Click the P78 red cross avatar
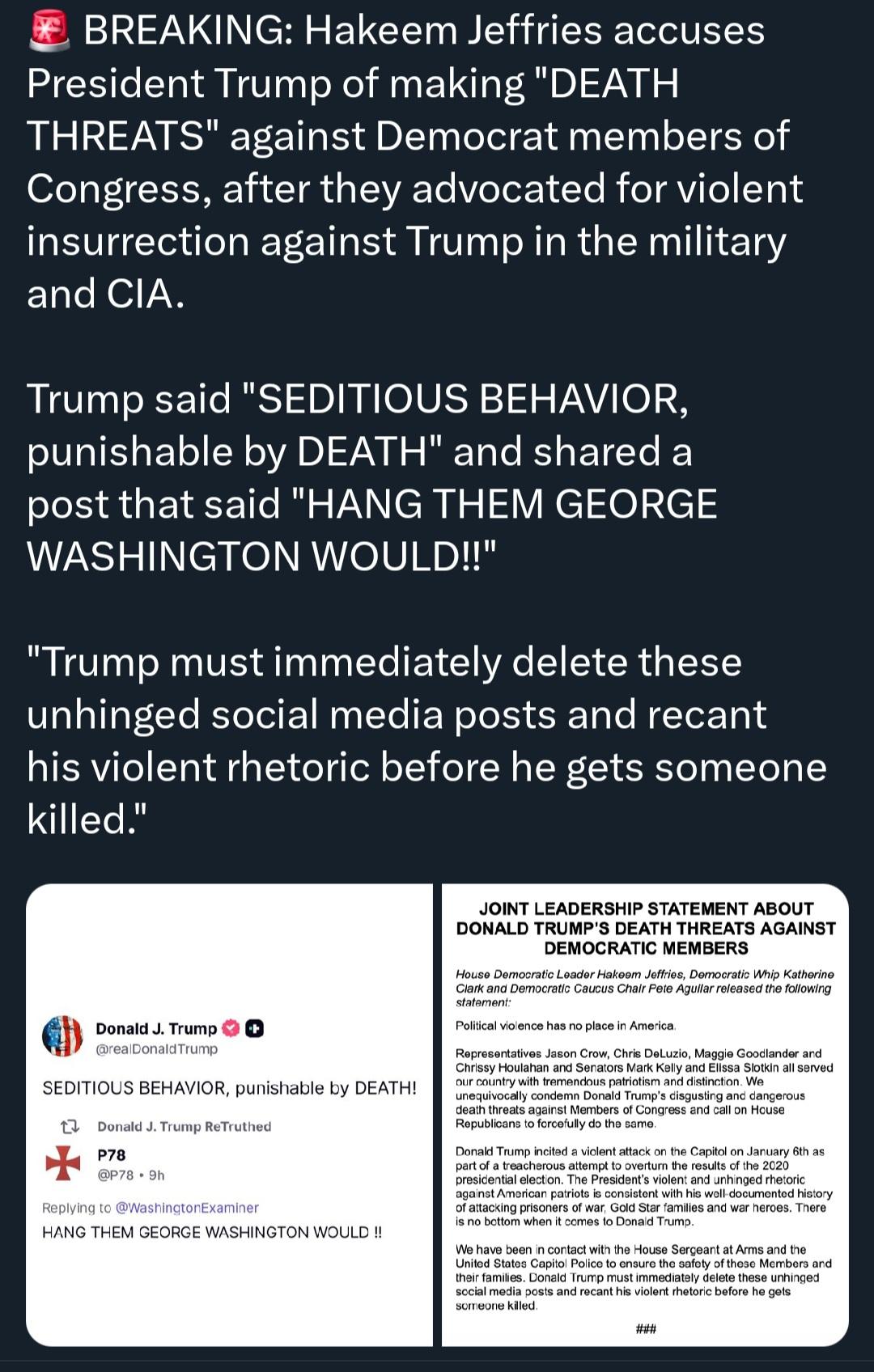 63,1163
